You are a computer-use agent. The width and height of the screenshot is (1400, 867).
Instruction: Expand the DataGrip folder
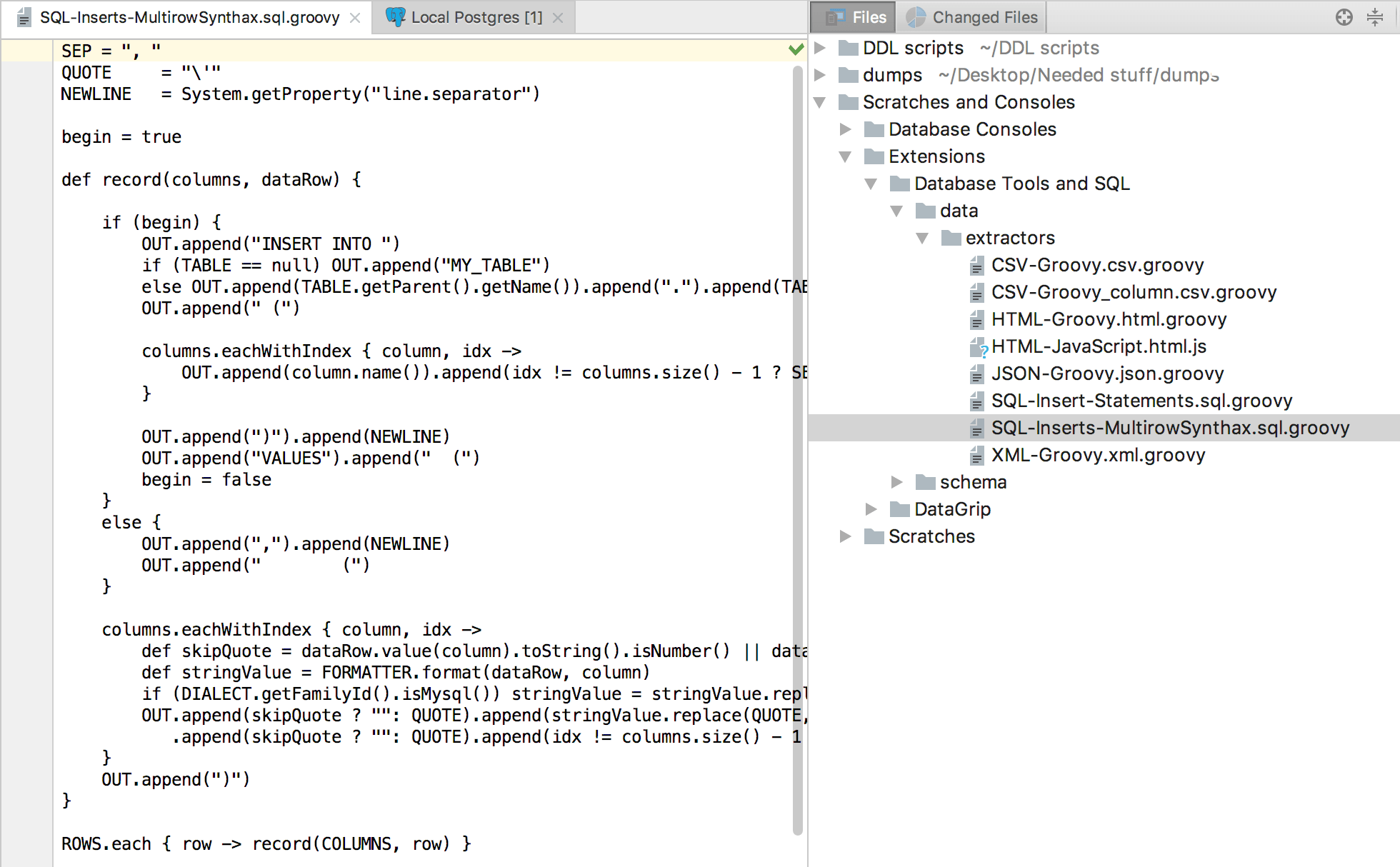point(871,509)
